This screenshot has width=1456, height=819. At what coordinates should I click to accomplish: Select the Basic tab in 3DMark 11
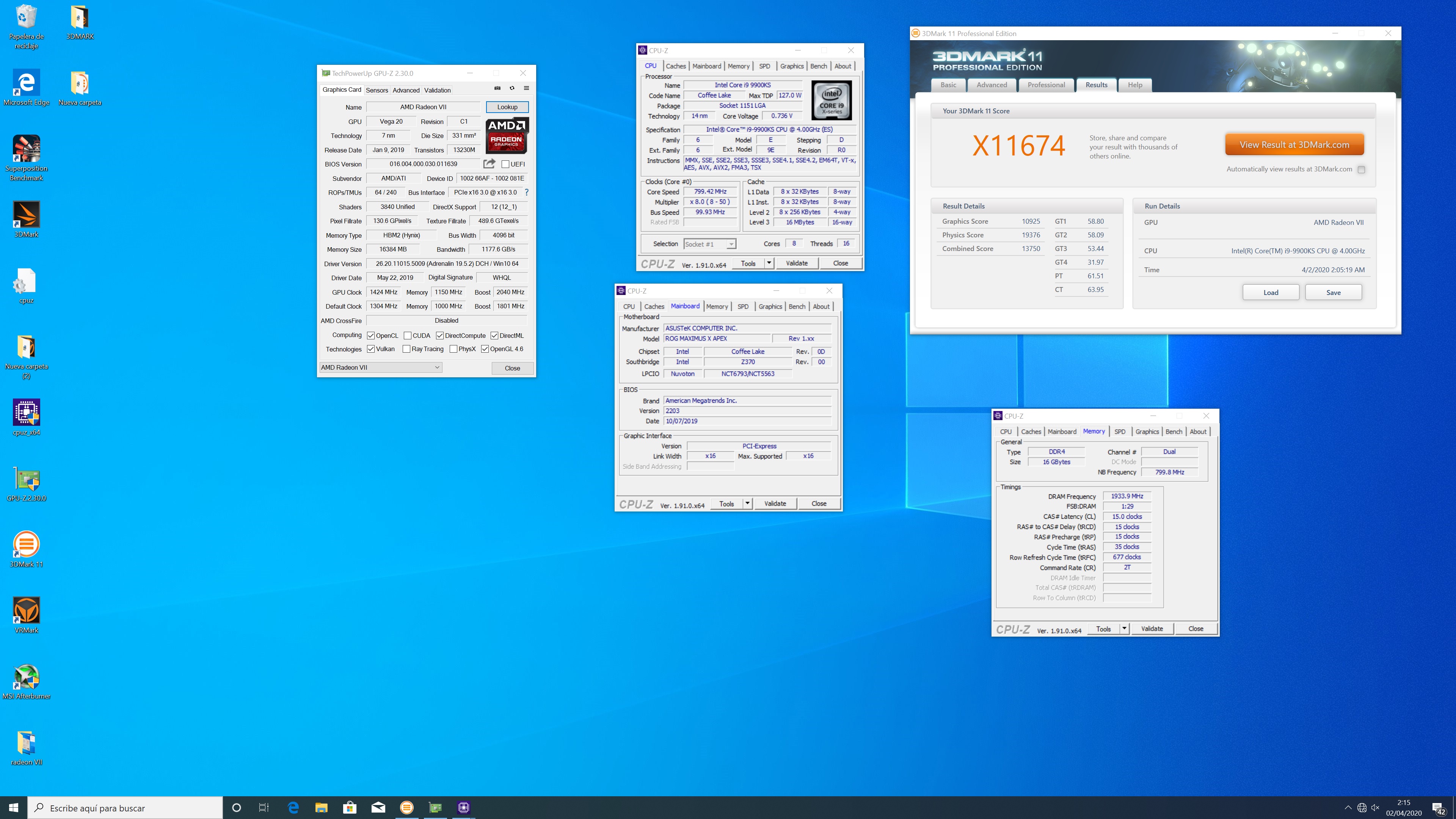(948, 85)
